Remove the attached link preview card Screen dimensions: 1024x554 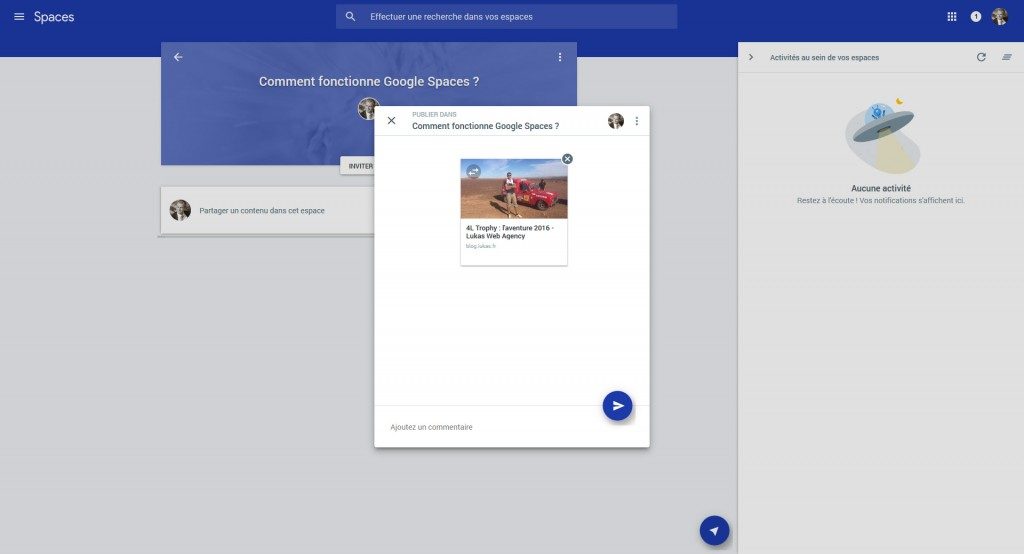pyautogui.click(x=567, y=159)
